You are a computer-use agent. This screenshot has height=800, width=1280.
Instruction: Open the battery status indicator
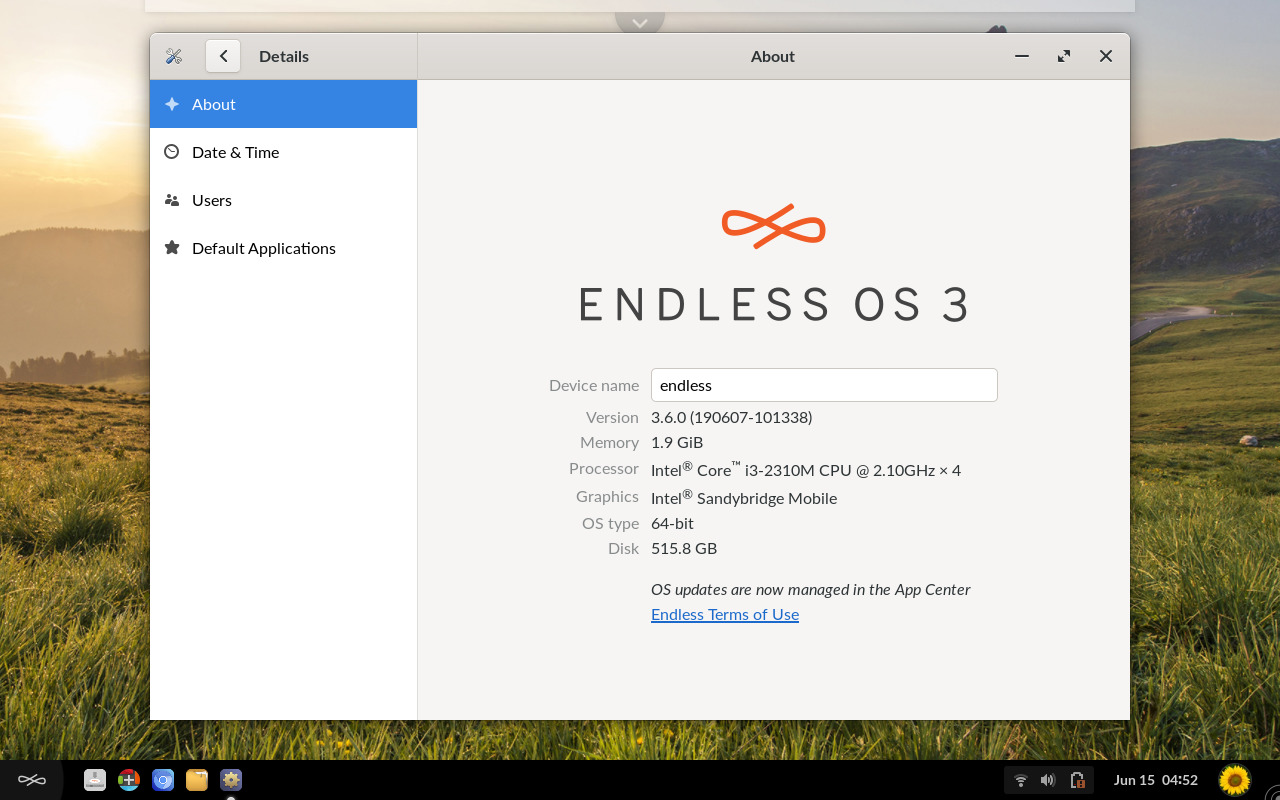[1079, 779]
